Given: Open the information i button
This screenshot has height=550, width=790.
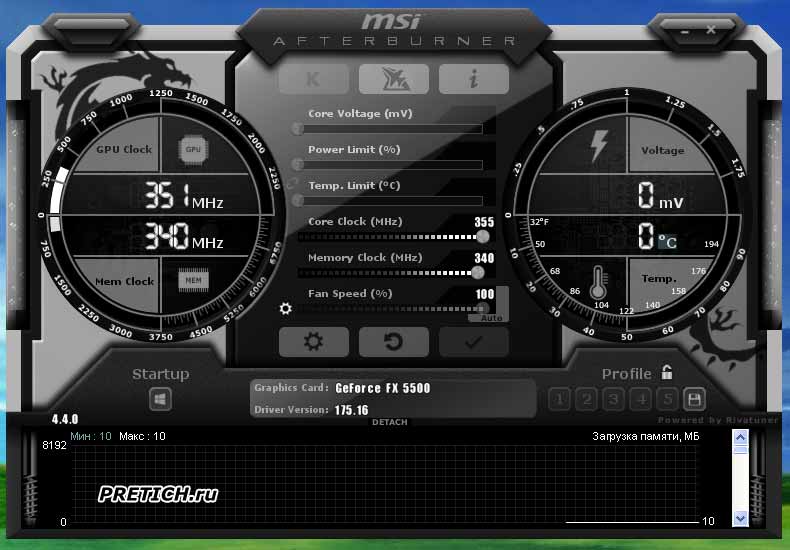Looking at the screenshot, I should click(474, 79).
